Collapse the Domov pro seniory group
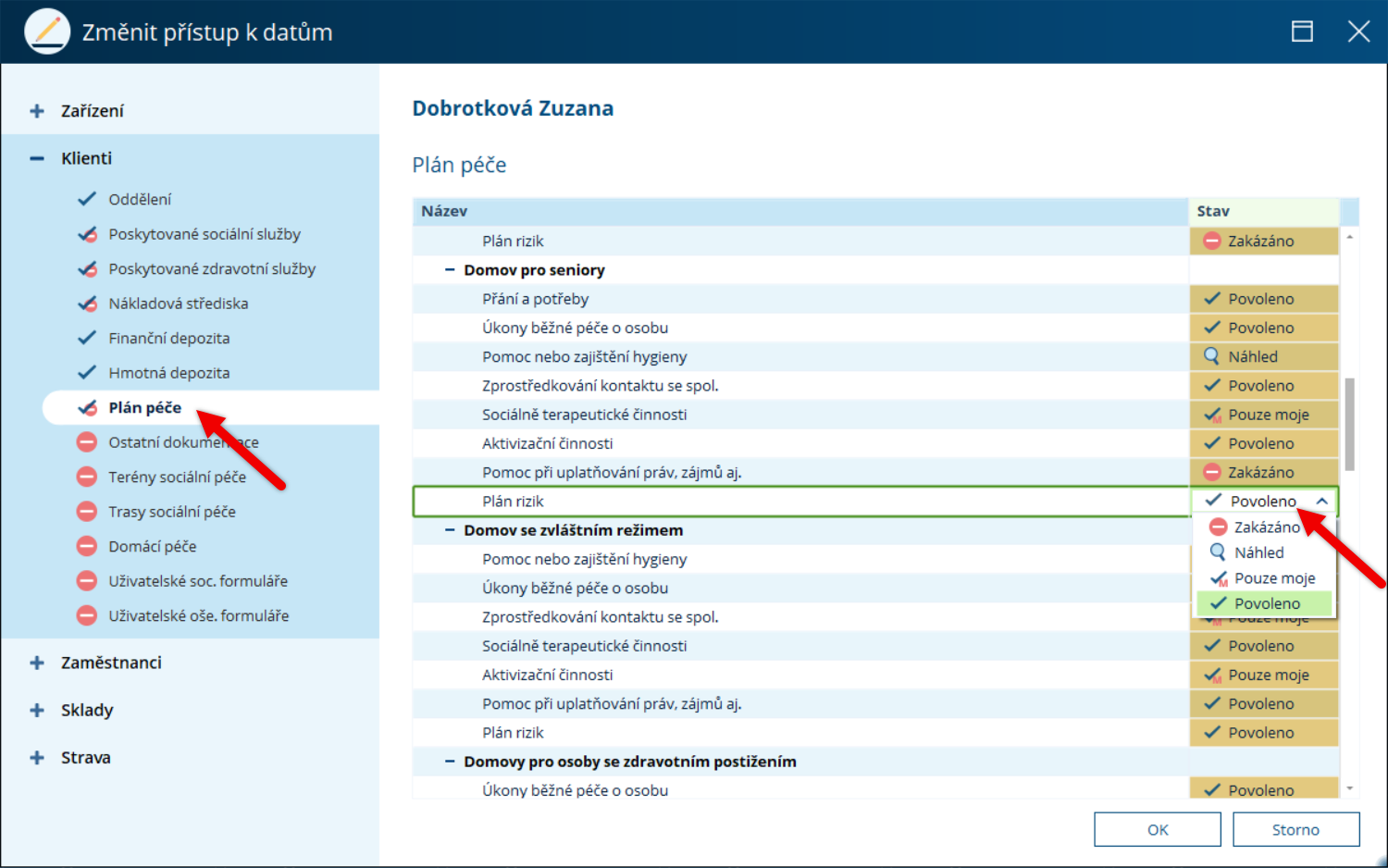This screenshot has height=868, width=1388. (x=450, y=270)
